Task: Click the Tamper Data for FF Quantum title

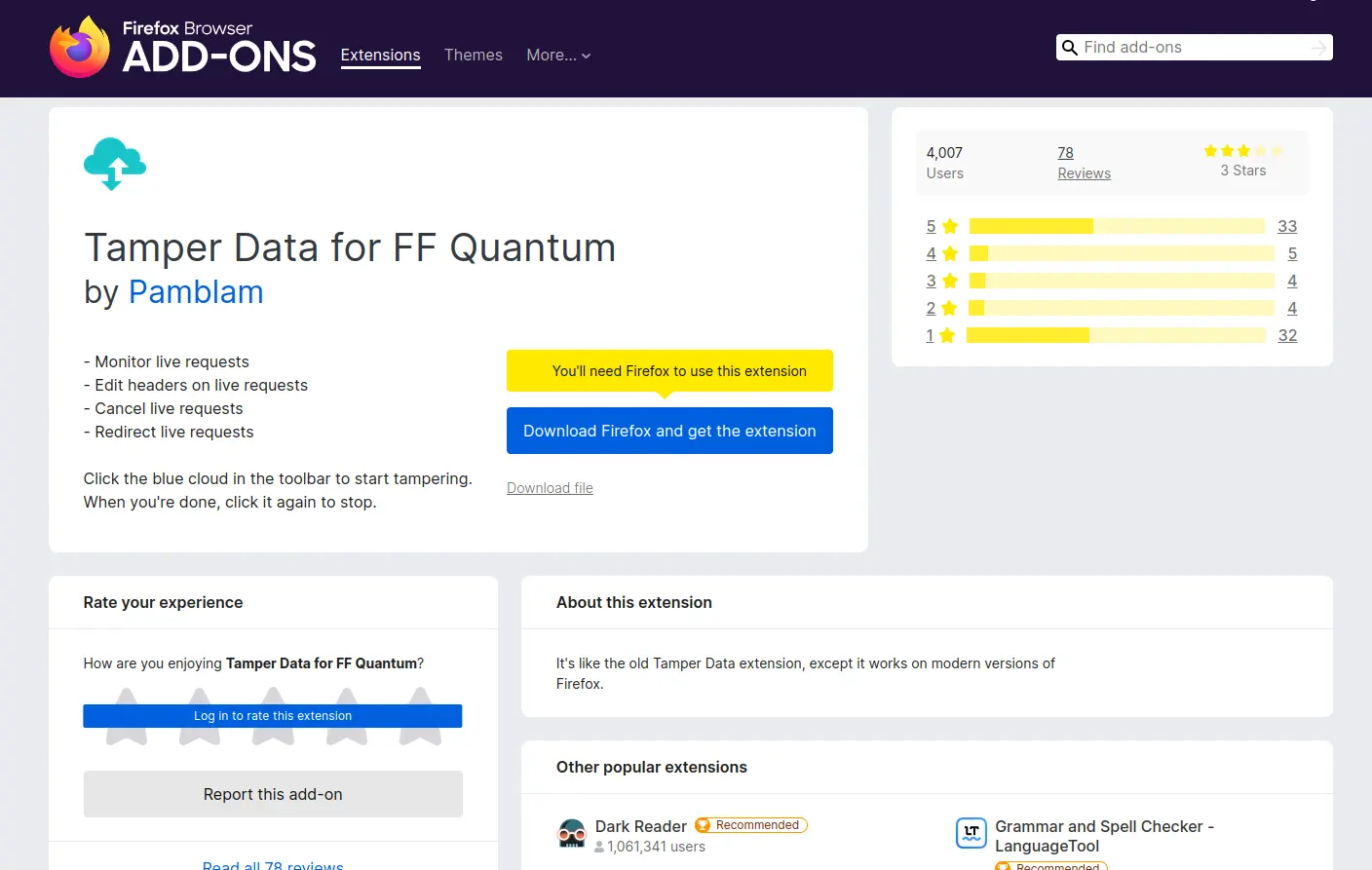Action: [350, 248]
